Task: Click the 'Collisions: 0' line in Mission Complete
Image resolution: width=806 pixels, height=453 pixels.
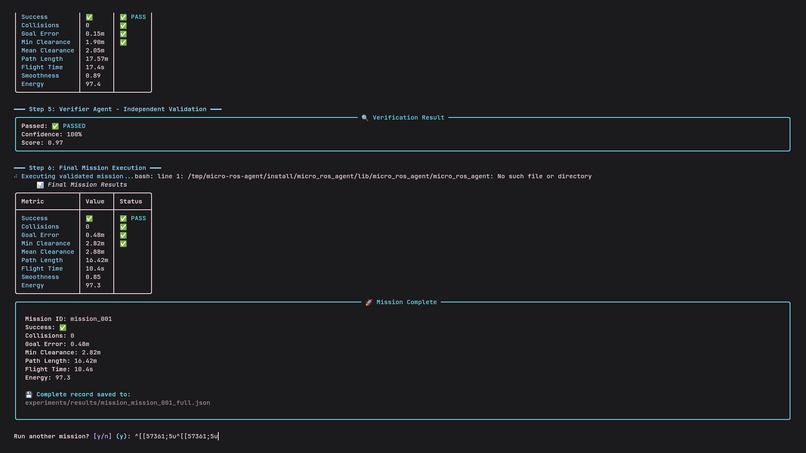Action: pos(50,336)
